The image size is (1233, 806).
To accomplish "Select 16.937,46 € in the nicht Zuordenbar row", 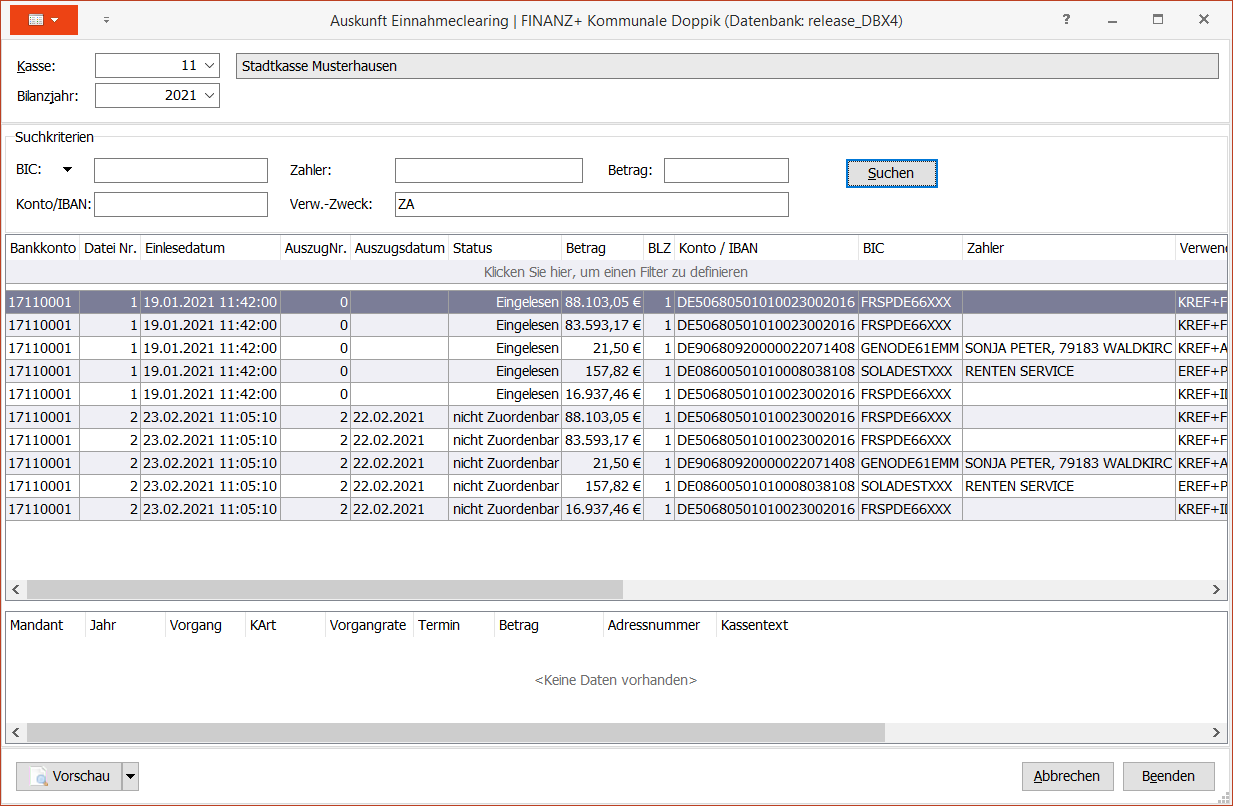I will [602, 509].
